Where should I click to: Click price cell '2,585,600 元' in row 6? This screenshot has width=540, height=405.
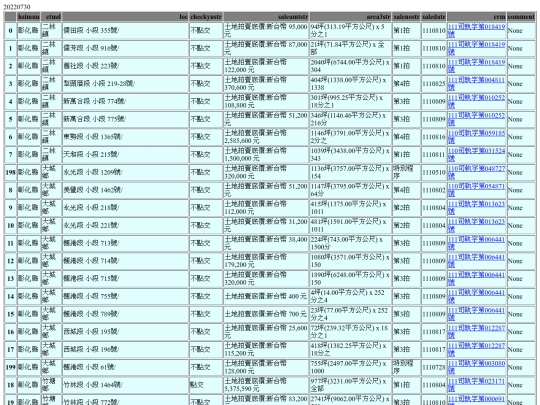click(x=266, y=137)
